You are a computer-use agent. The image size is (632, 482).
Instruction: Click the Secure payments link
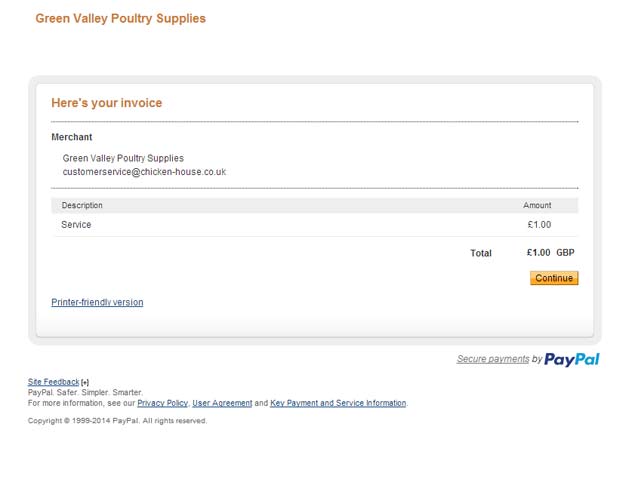[x=493, y=359]
